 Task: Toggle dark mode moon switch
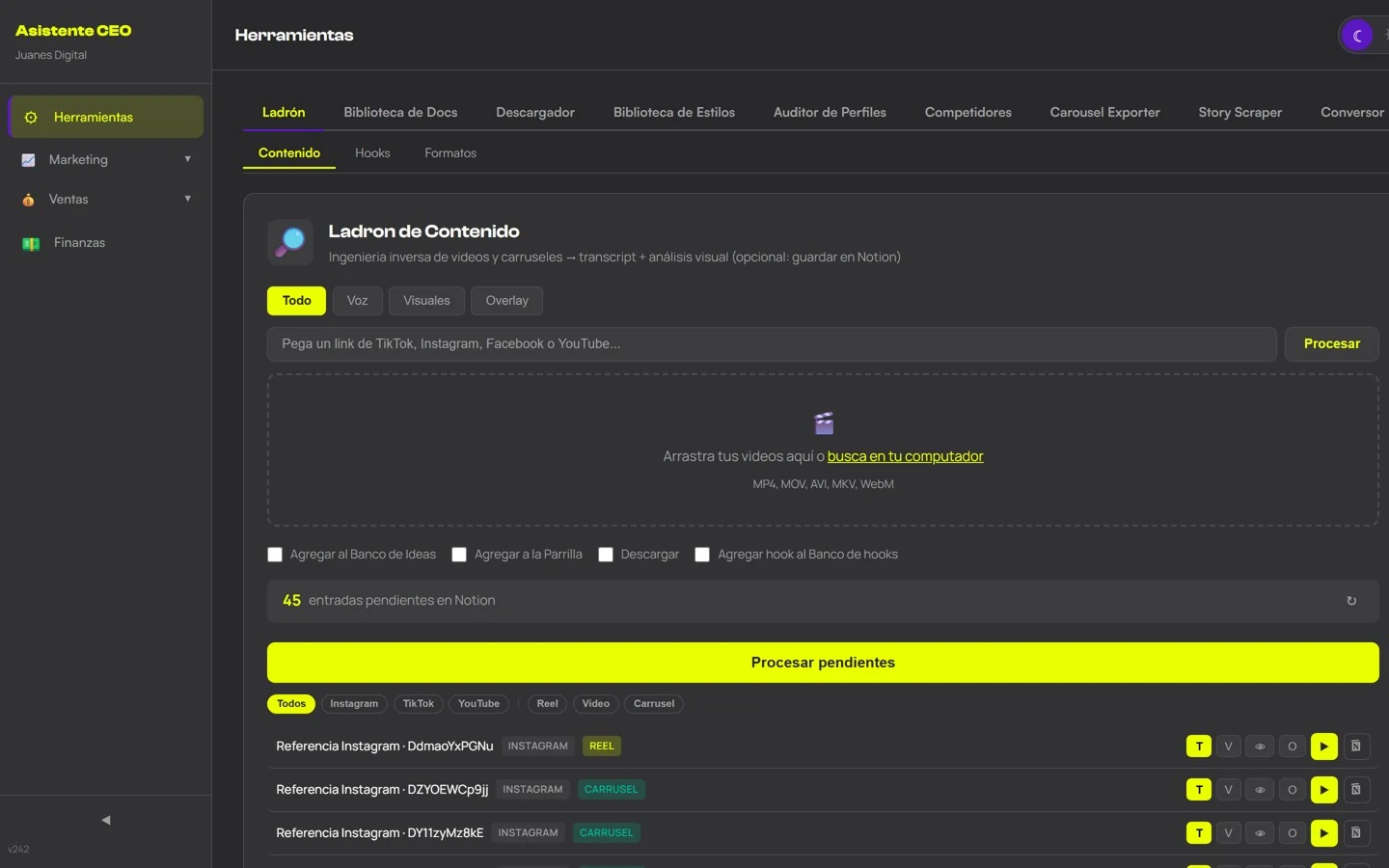(1357, 36)
